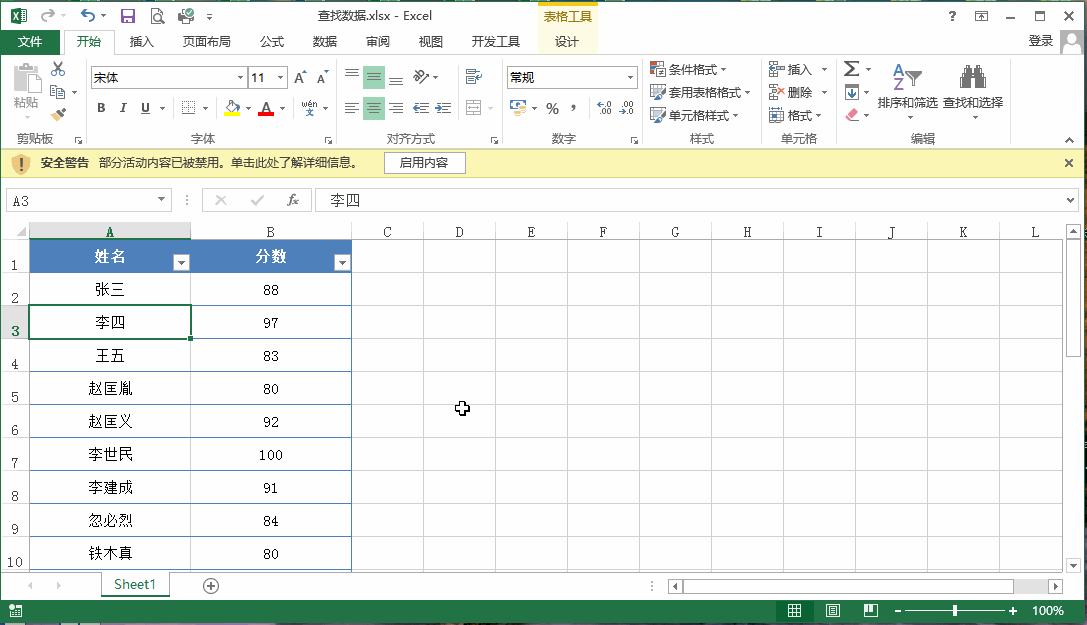Image resolution: width=1087 pixels, height=625 pixels.
Task: Click the AutoSum sigma icon
Action: coord(851,69)
